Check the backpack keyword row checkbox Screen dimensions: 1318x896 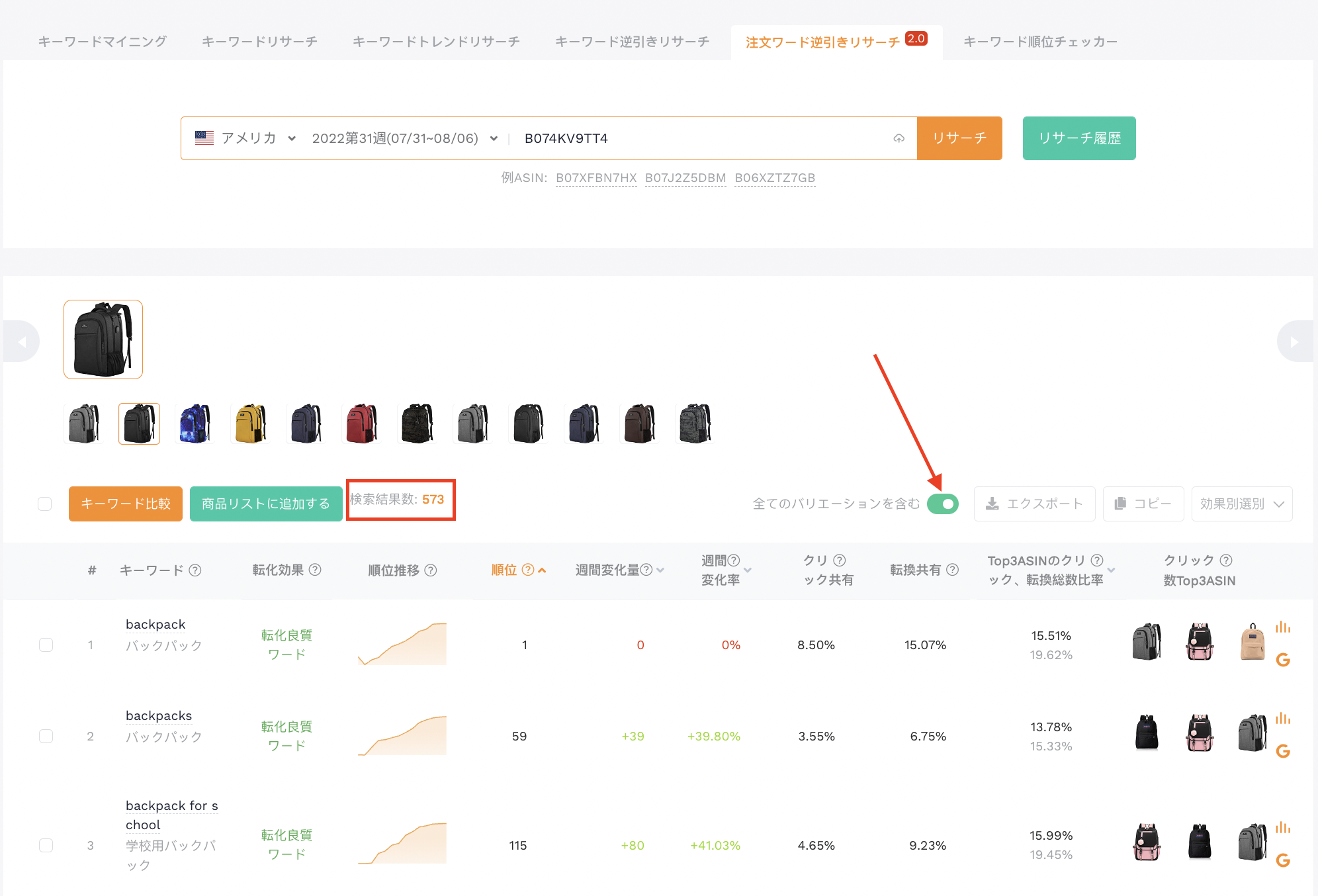46,645
